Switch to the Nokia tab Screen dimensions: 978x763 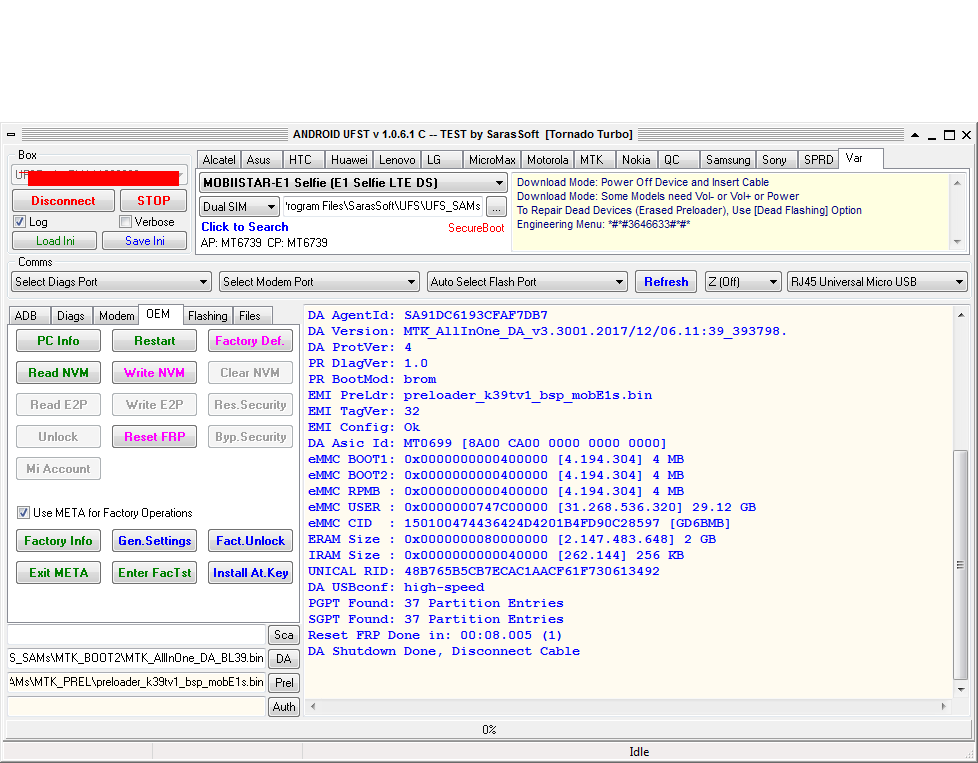tap(636, 160)
